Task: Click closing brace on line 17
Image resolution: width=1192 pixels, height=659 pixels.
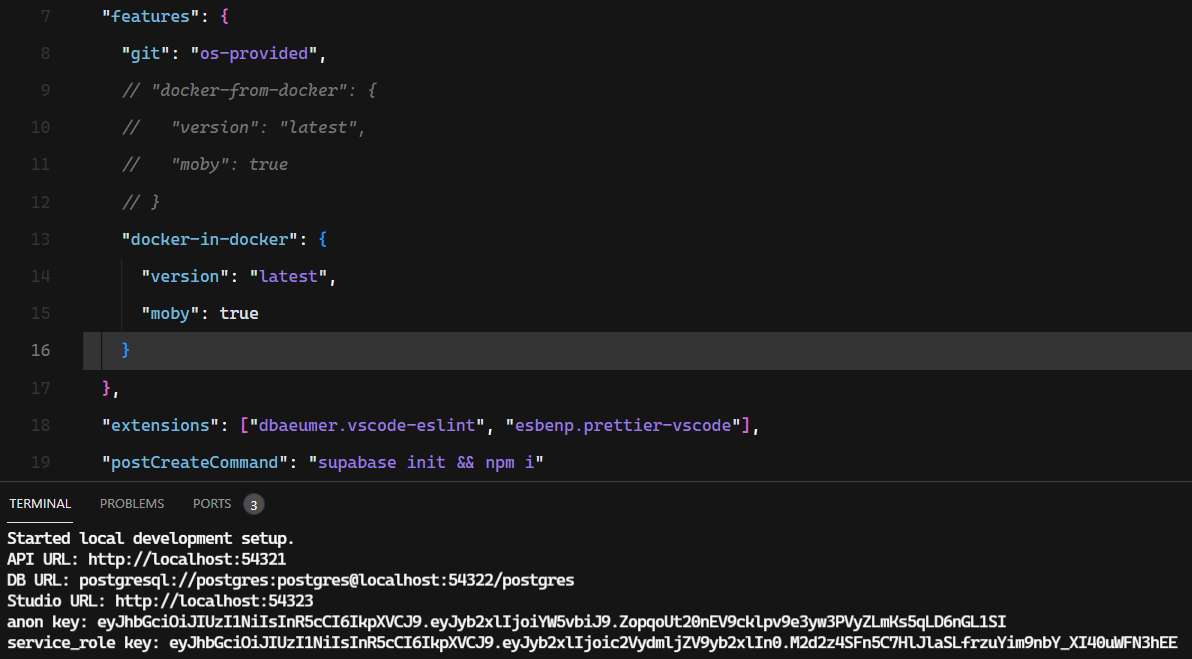Action: coord(106,388)
